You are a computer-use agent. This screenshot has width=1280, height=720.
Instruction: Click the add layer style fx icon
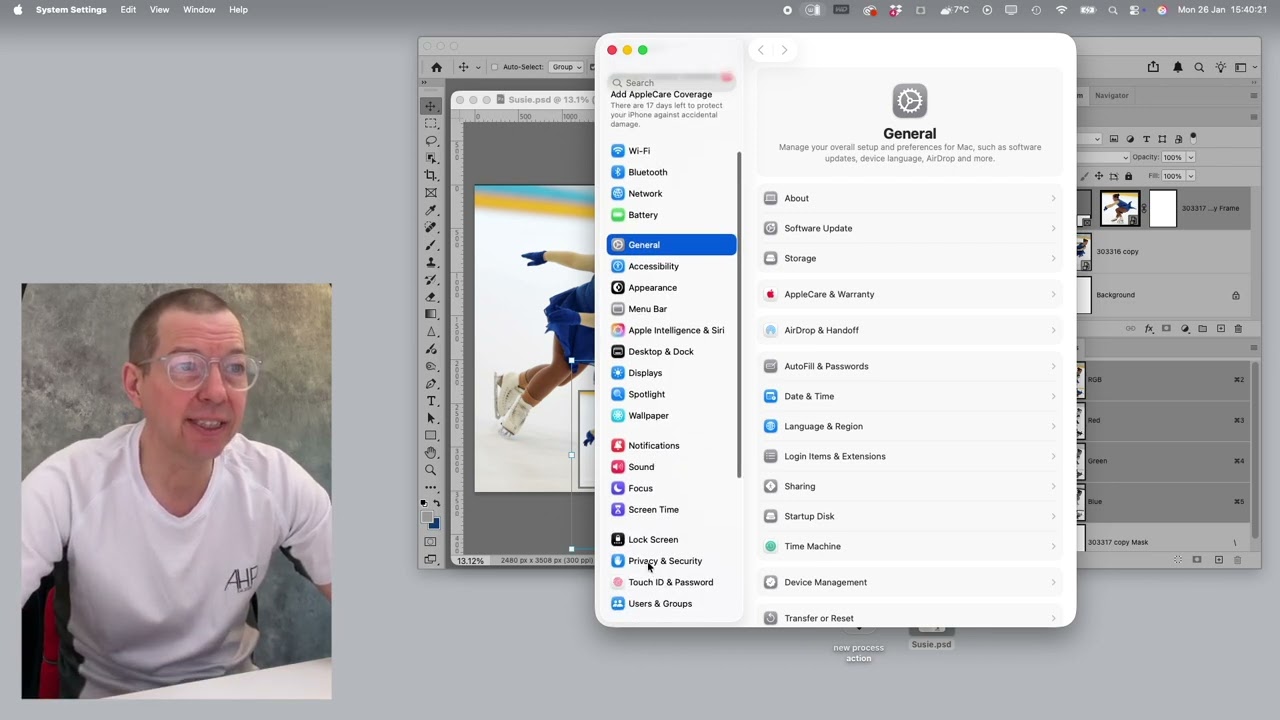[1149, 329]
